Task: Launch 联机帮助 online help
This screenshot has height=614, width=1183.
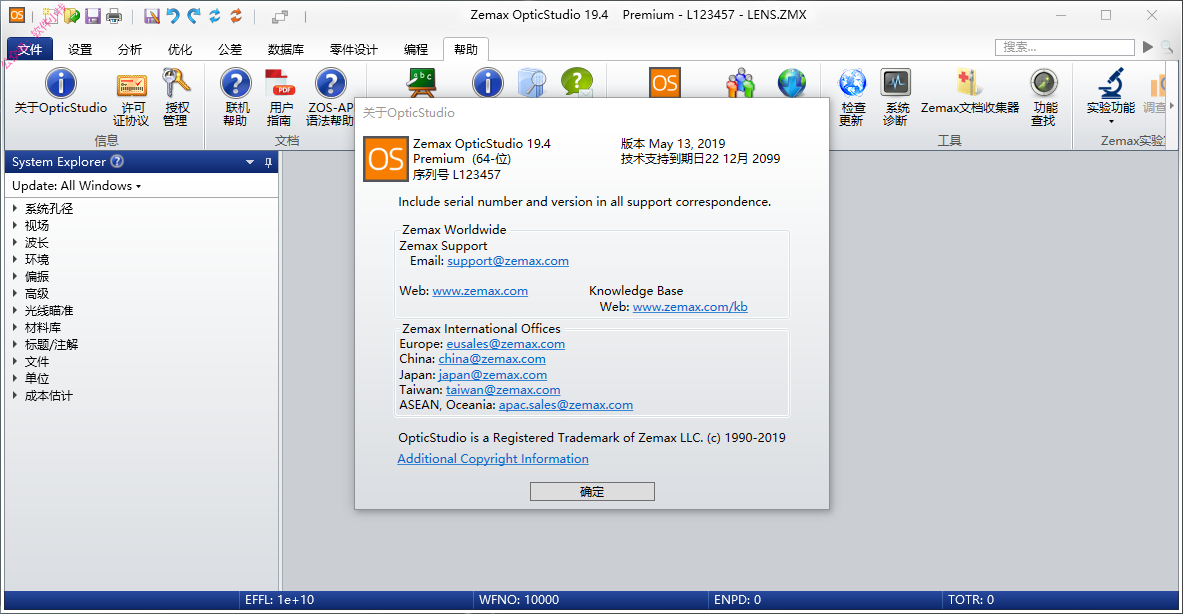Action: coord(235,97)
